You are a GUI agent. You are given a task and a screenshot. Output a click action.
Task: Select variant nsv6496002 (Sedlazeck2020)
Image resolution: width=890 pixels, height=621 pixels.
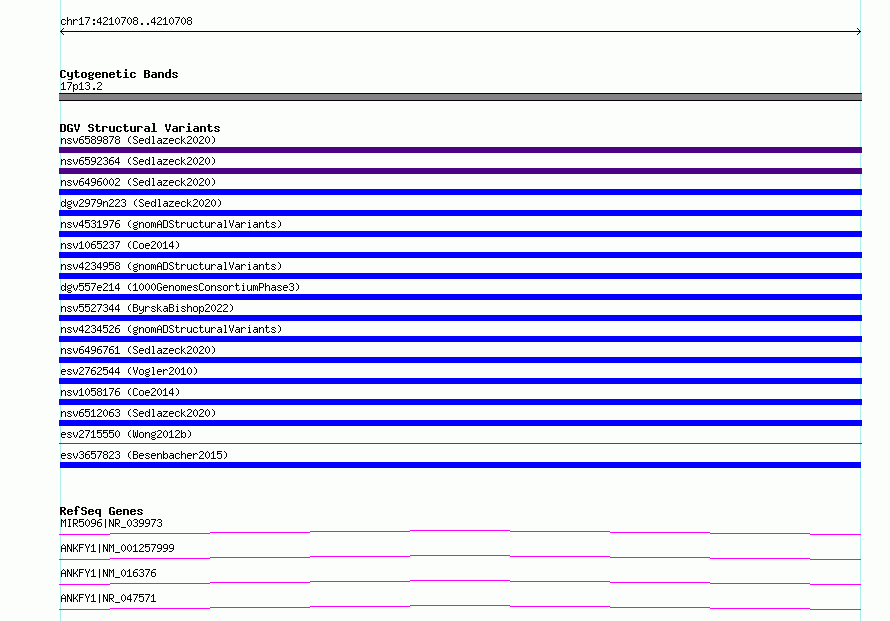138,182
